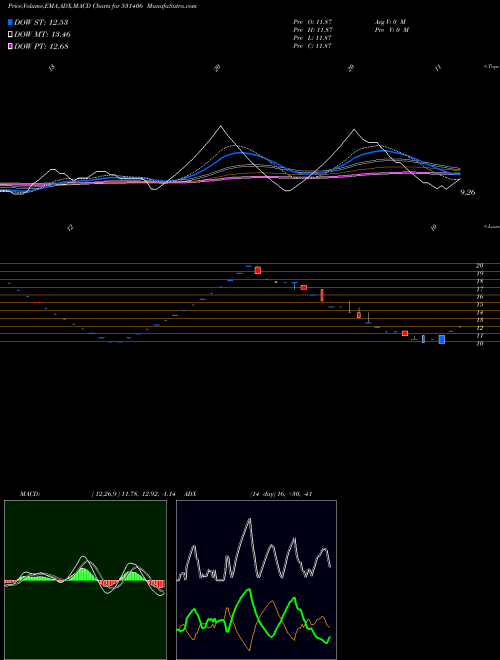Click the price axis label 13
500x660 pixels.
[x=479, y=320]
